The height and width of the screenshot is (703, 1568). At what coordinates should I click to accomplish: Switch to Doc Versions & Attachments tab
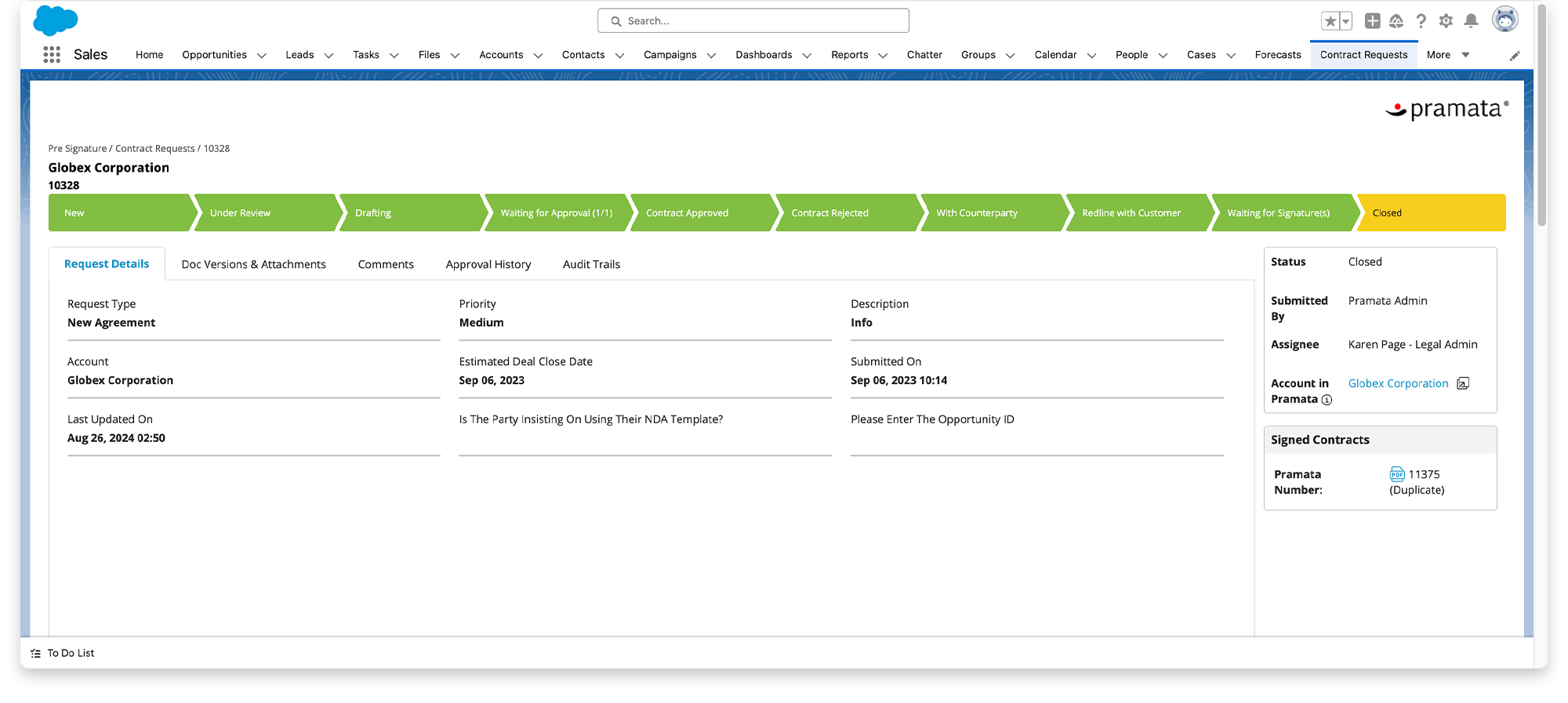tap(253, 265)
